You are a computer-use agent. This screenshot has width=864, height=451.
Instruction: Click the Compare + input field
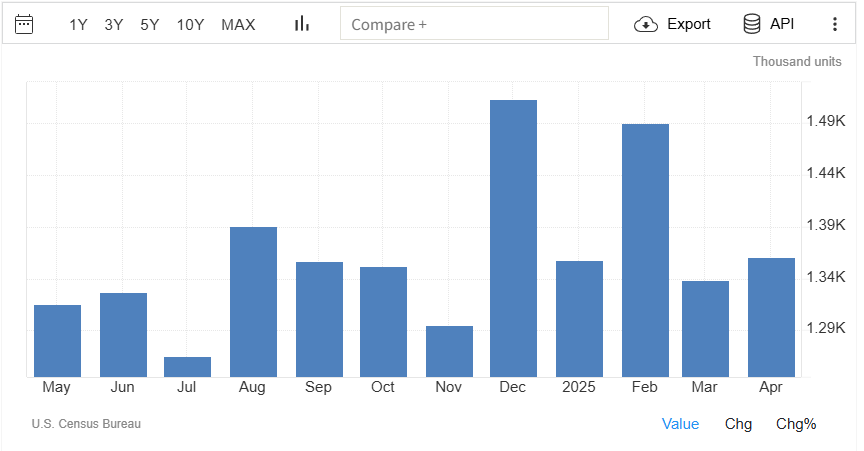(x=474, y=24)
